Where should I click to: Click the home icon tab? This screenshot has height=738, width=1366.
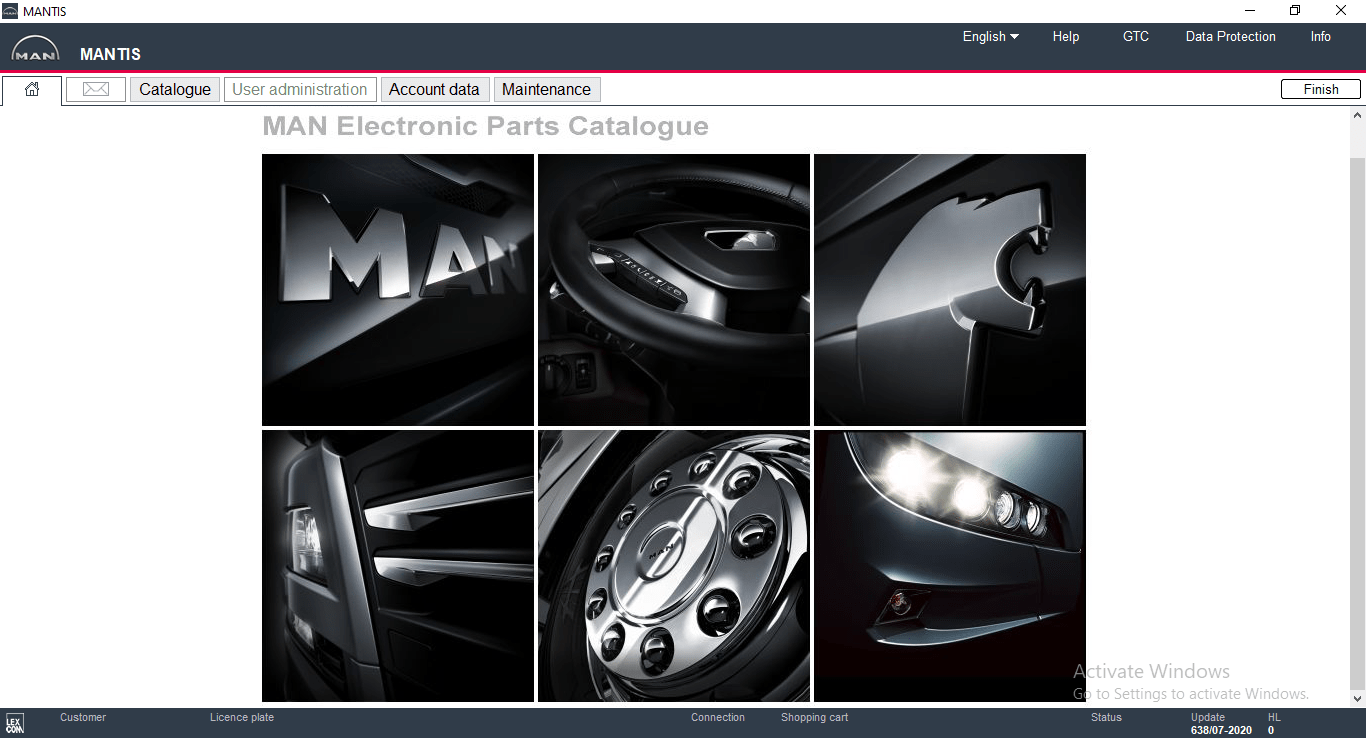tap(32, 90)
